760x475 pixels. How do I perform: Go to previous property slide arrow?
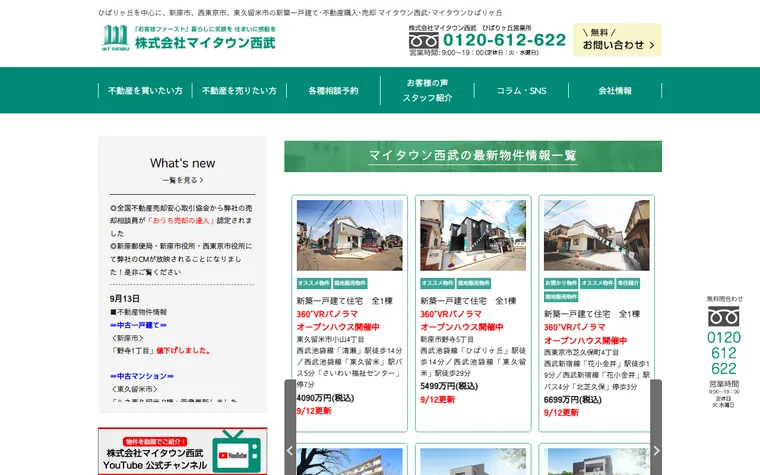[x=290, y=451]
